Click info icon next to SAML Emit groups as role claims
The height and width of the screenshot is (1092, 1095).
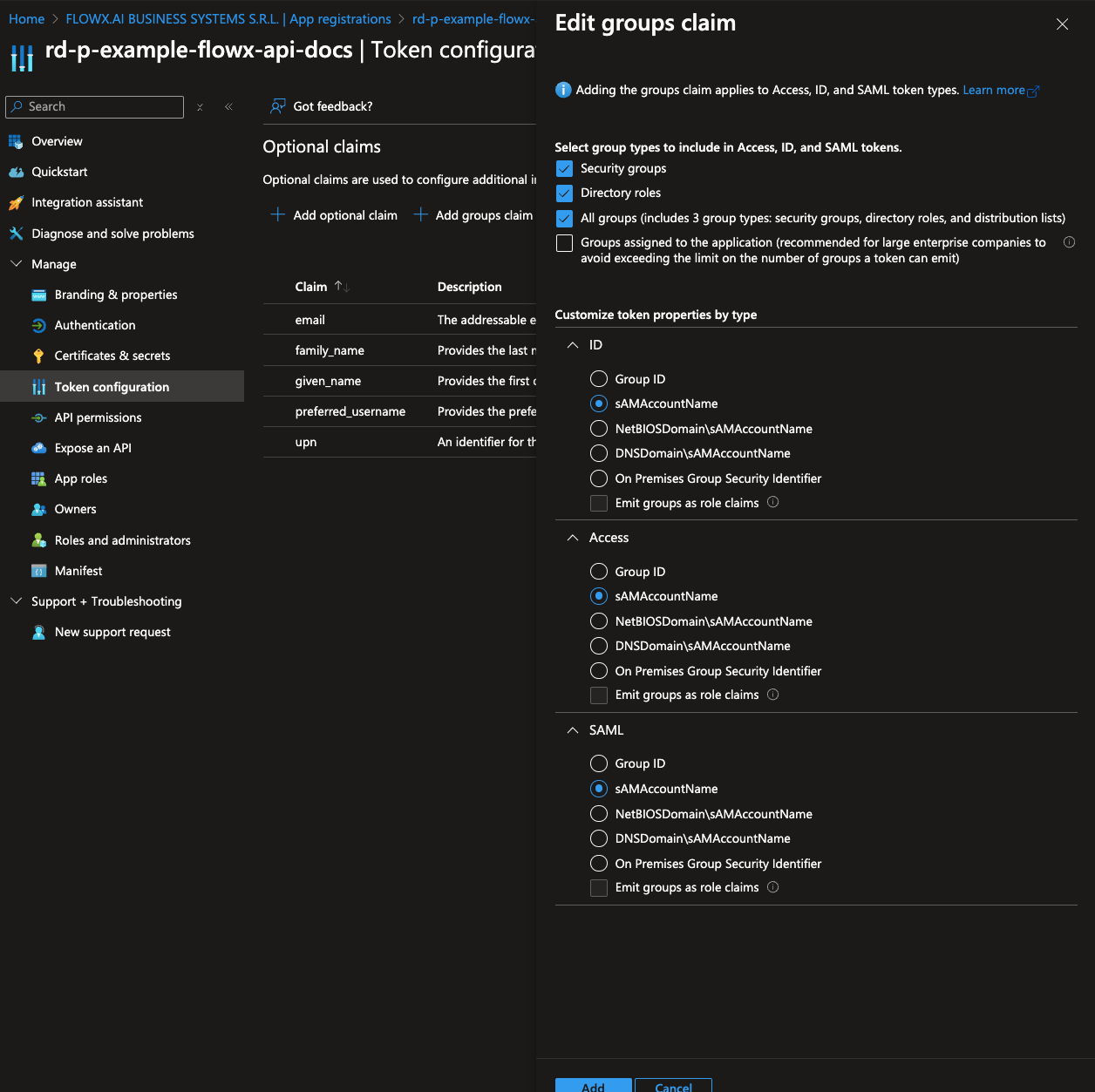coord(772,887)
